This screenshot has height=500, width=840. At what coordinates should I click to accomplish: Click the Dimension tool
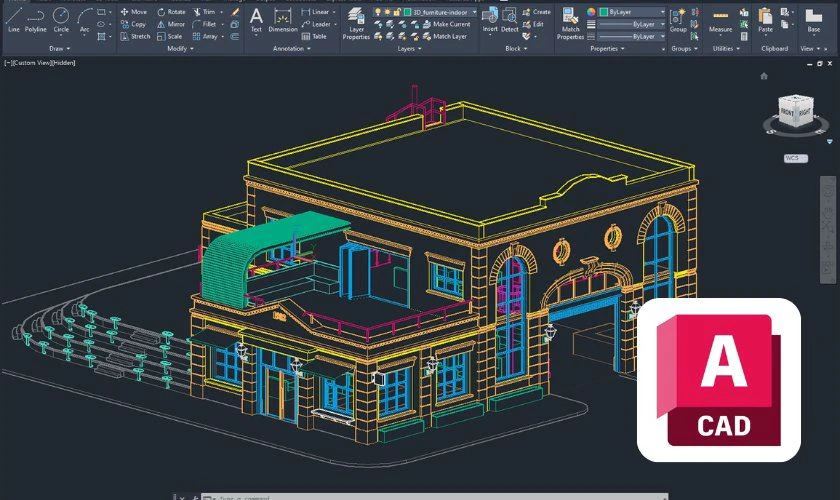(282, 20)
